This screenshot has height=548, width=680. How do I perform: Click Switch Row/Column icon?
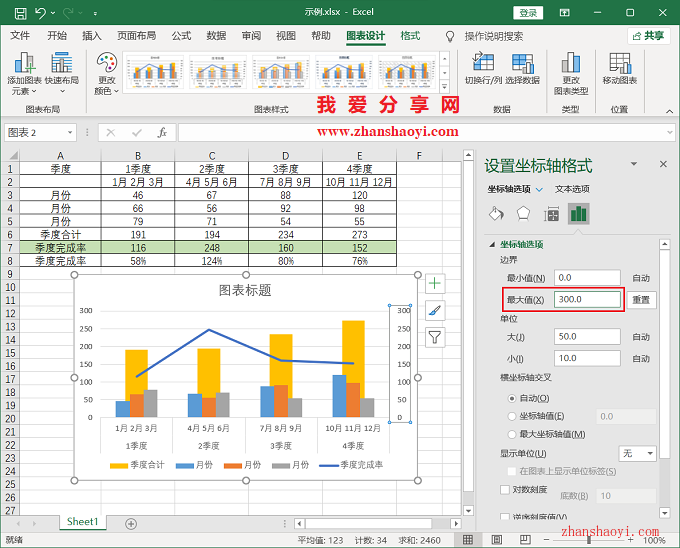(x=483, y=68)
